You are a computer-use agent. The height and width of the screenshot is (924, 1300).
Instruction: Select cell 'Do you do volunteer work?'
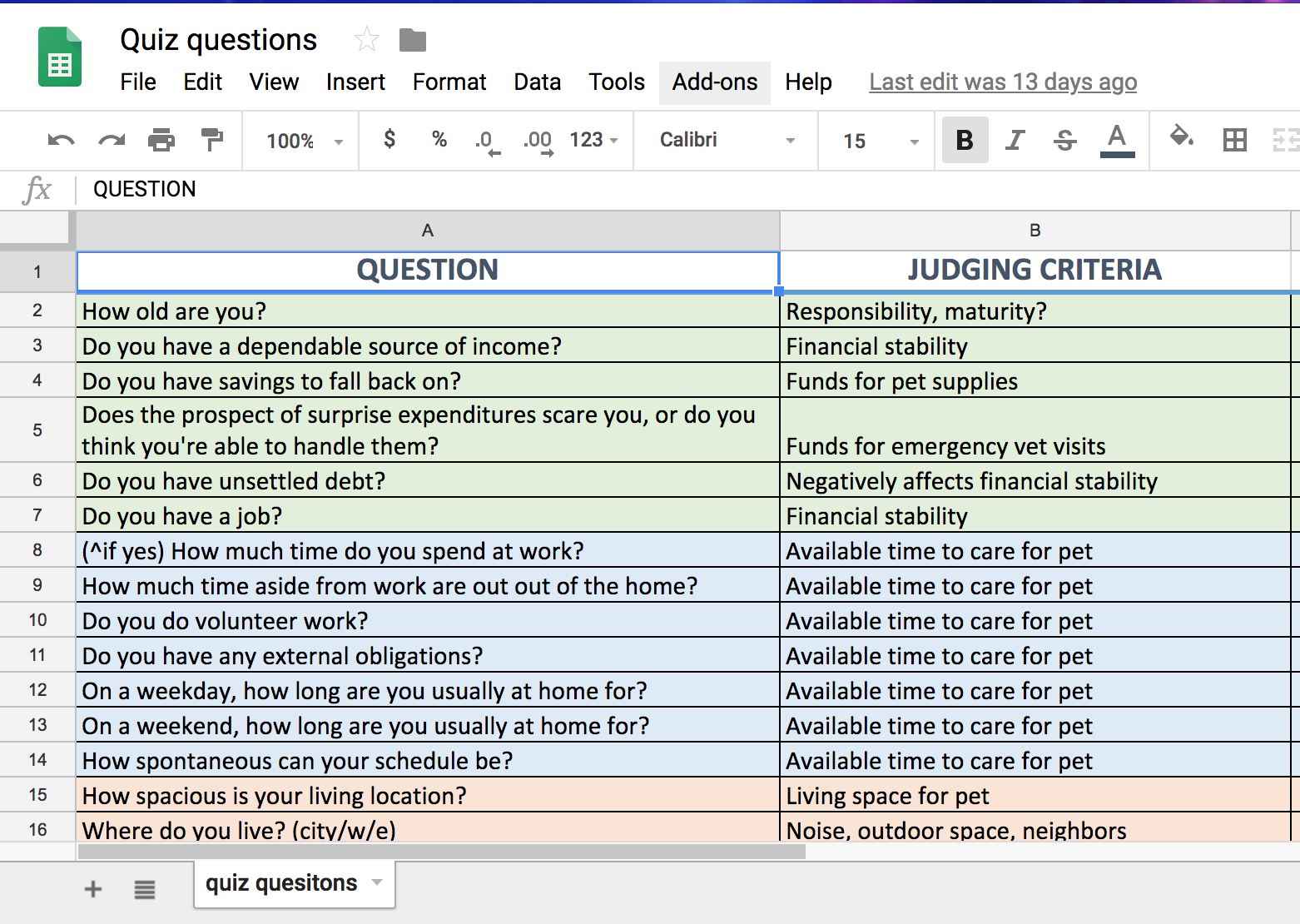pos(428,620)
